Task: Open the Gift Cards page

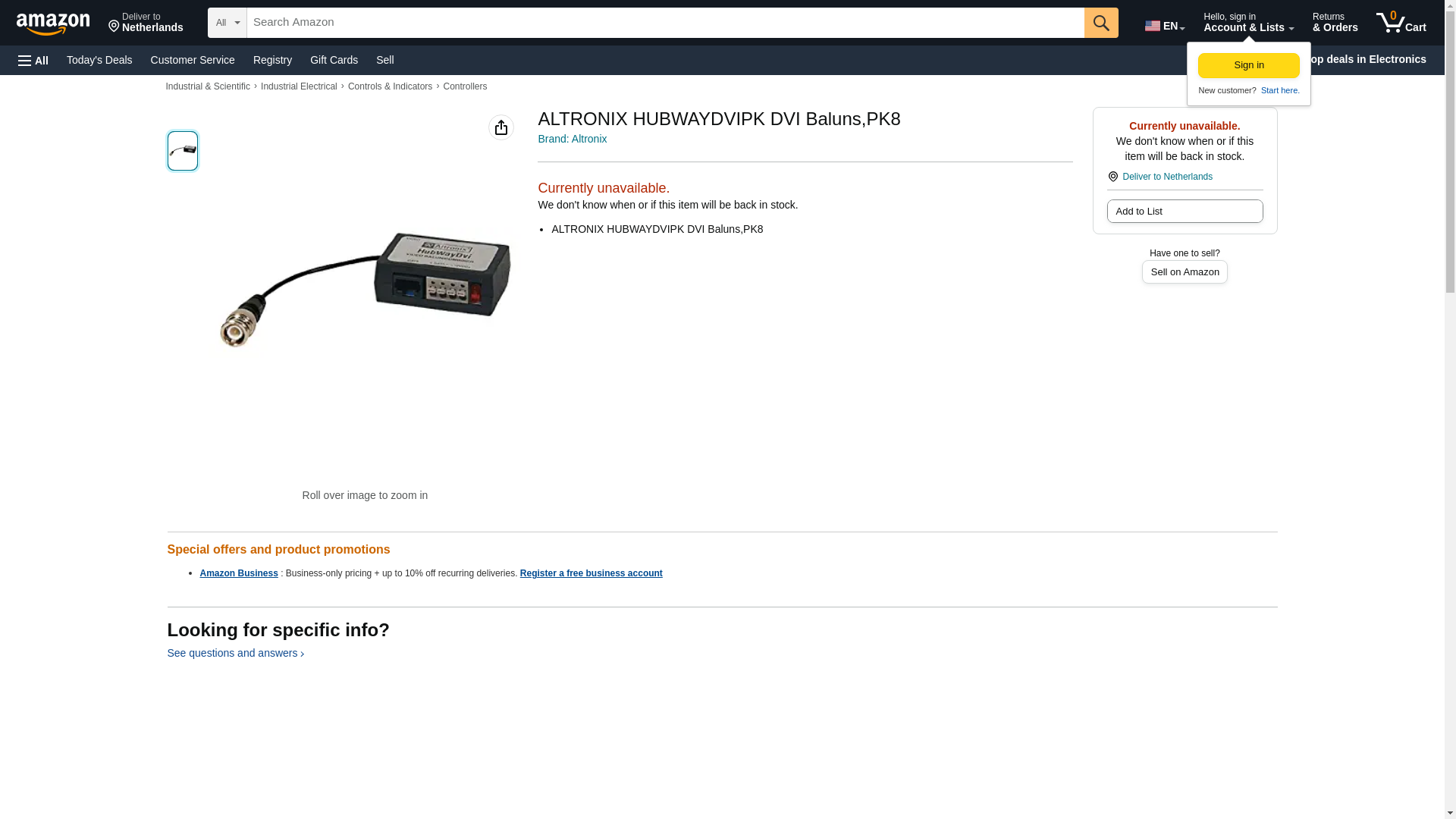Action: (334, 60)
